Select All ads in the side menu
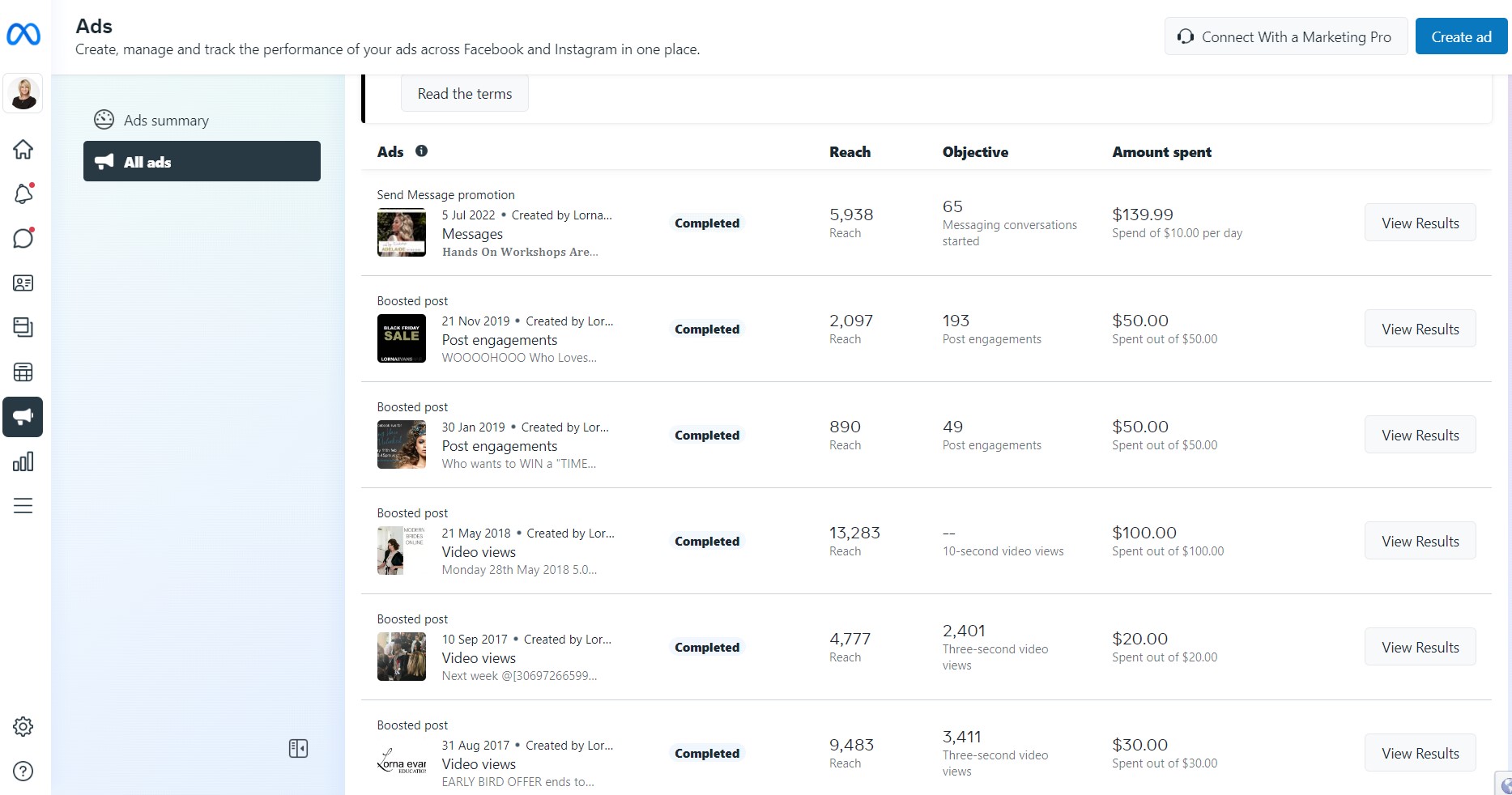The image size is (1512, 795). click(x=202, y=162)
